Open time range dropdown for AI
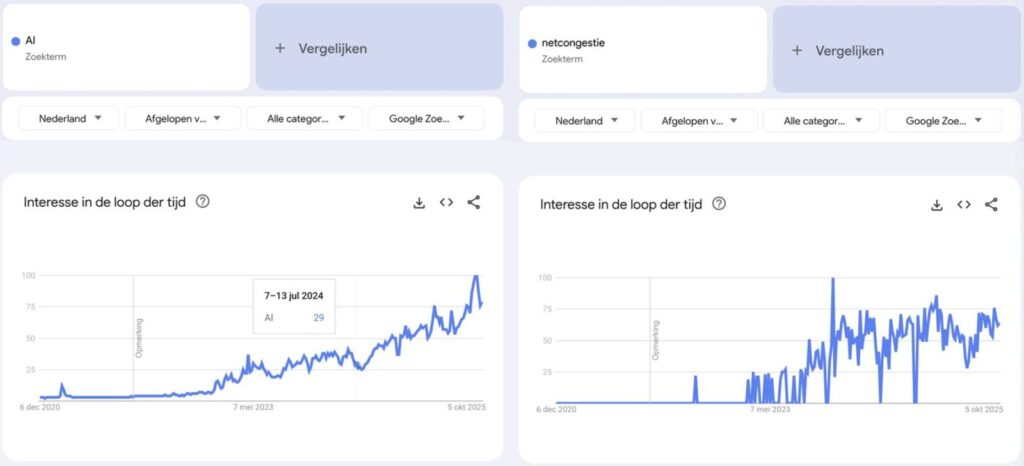 point(183,118)
